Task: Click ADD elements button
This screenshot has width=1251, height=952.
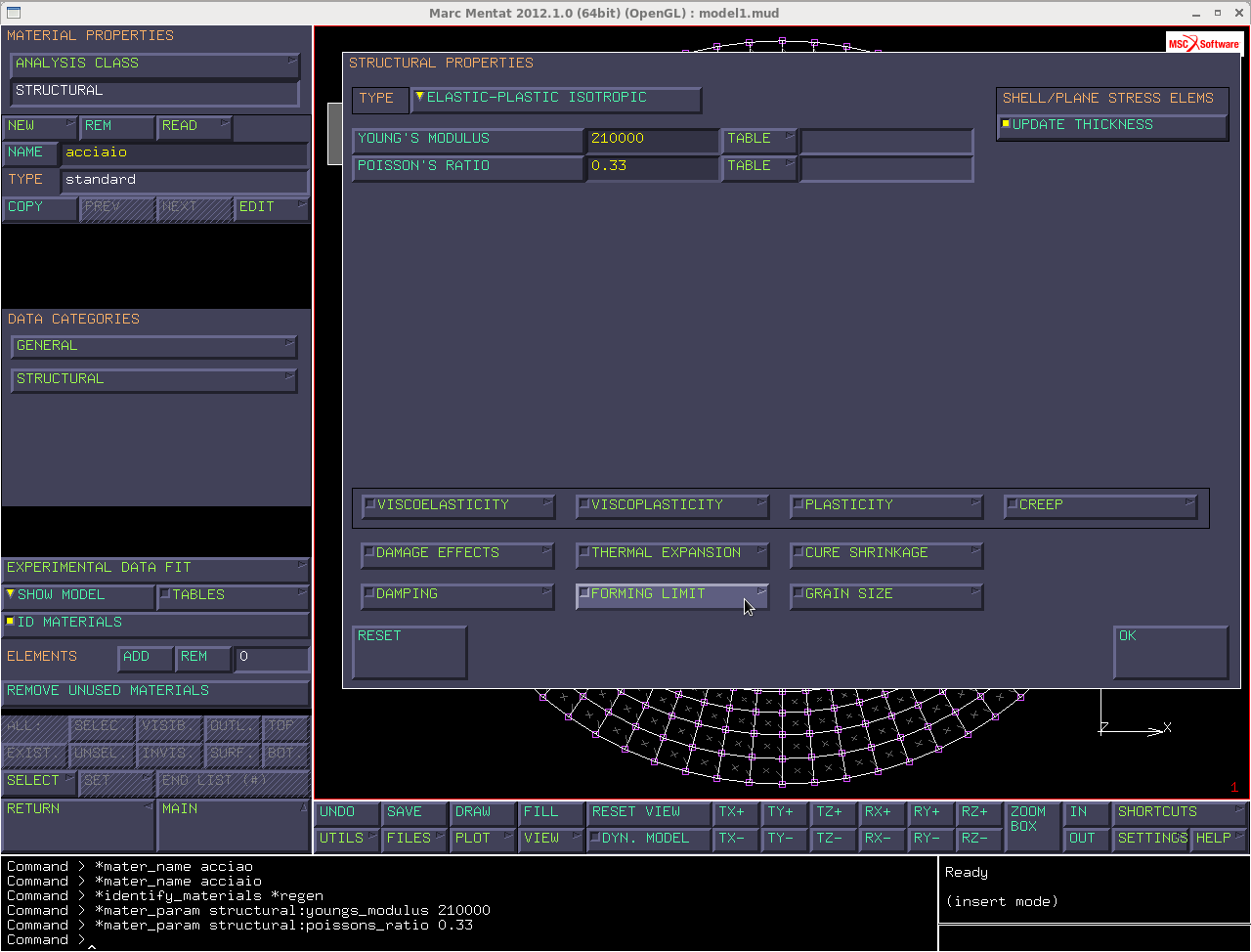Action: tap(146, 659)
